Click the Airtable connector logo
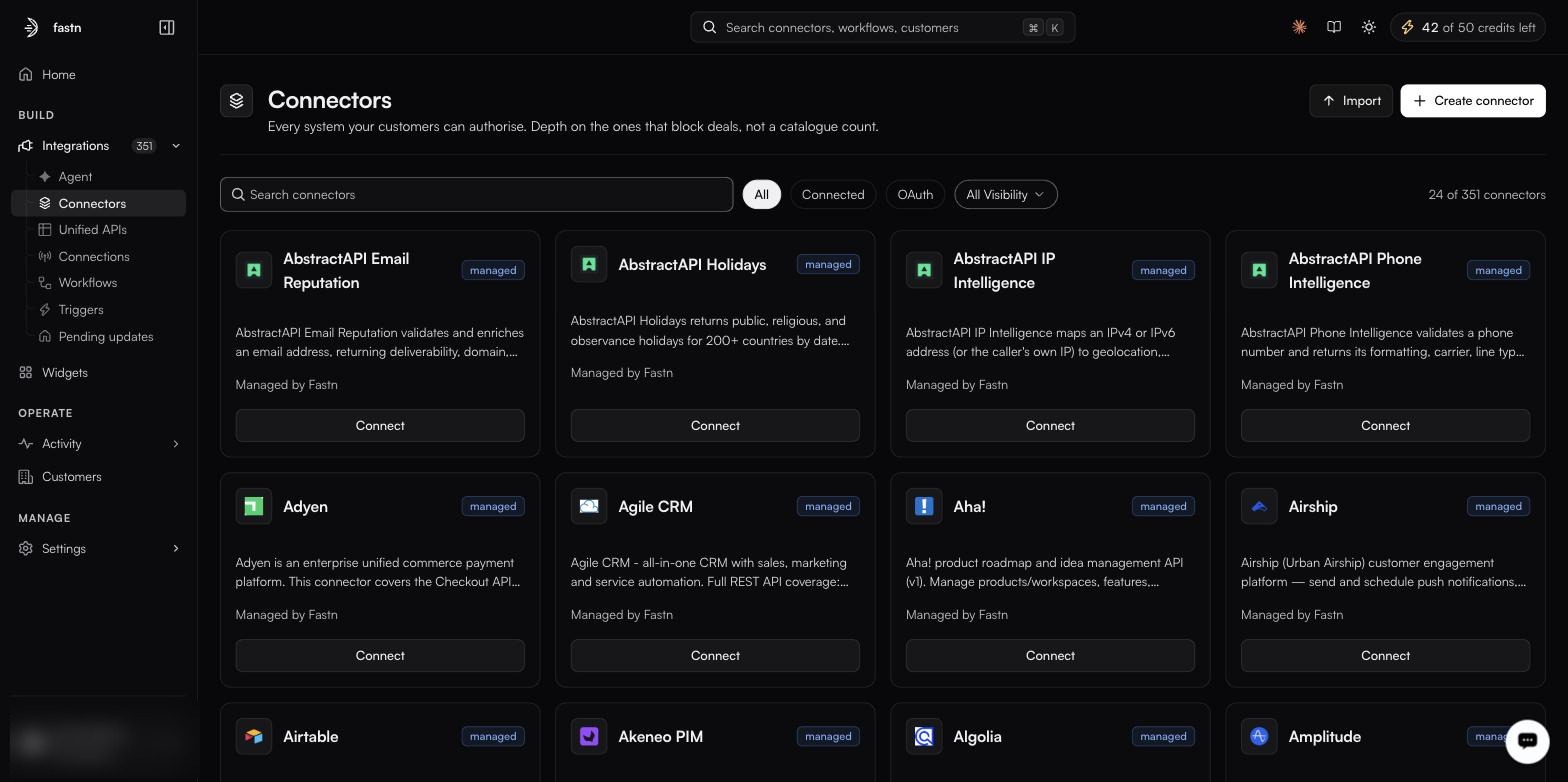The height and width of the screenshot is (782, 1568). (254, 736)
